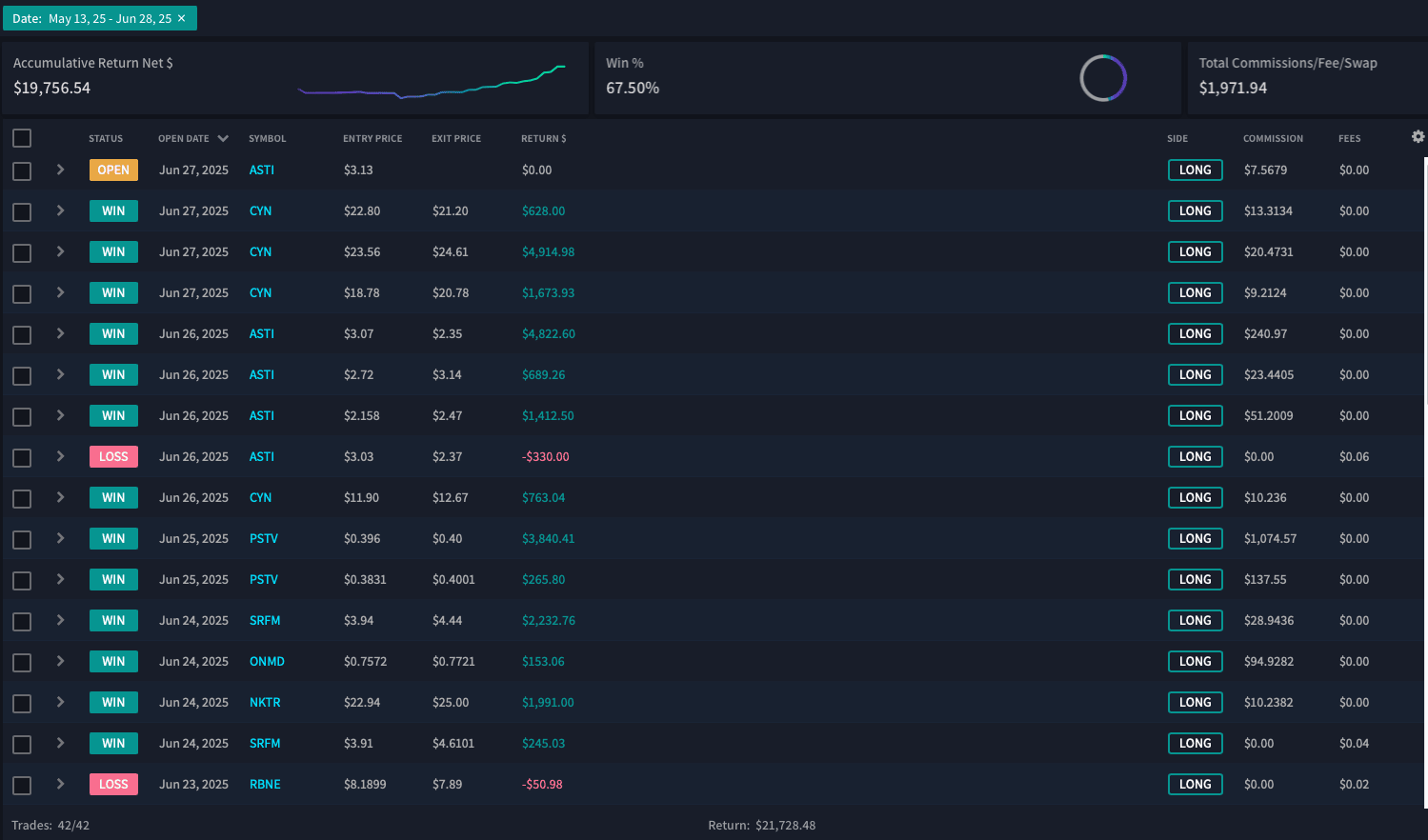Click the Return: $21,728.48 footer total
Viewport: 1428px width, 840px height.
point(762,826)
